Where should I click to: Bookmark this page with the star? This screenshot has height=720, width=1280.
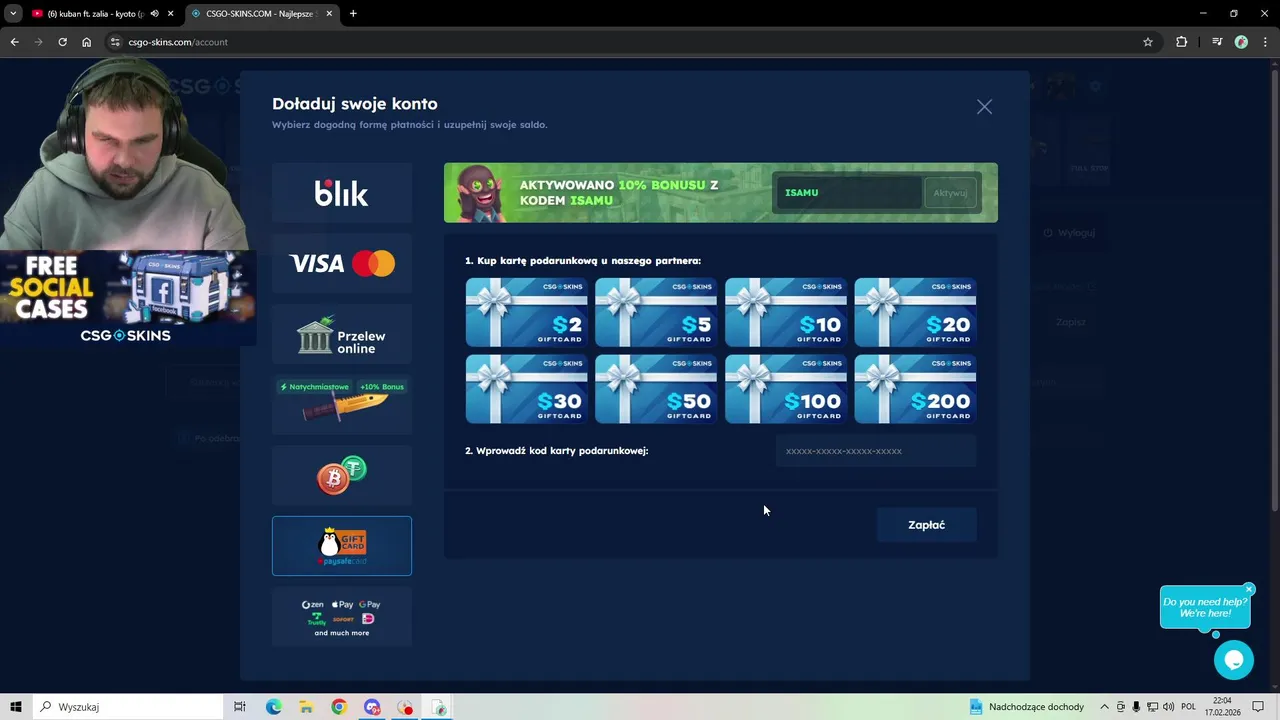1148,42
